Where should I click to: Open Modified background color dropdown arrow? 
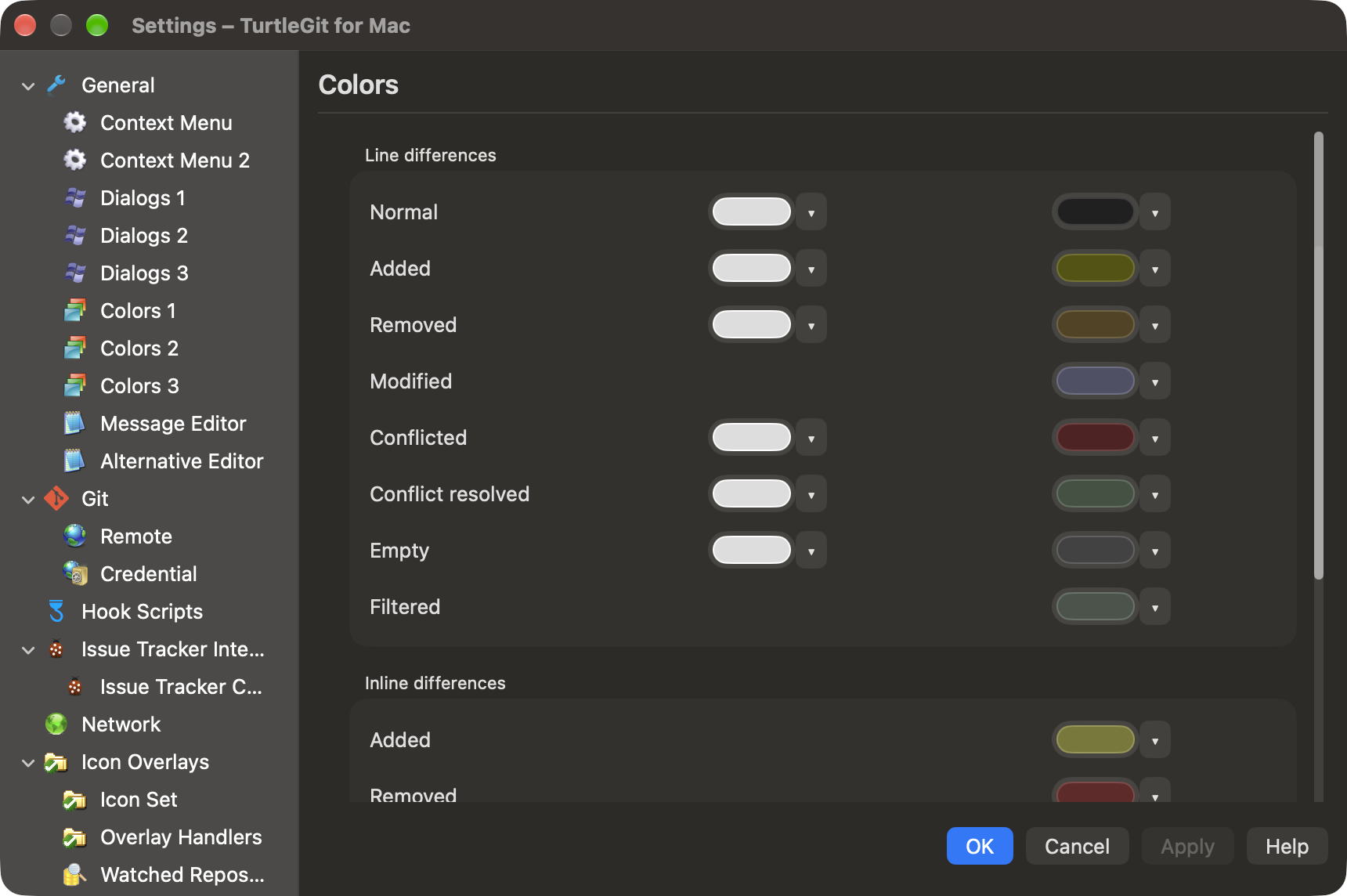[x=1155, y=381]
